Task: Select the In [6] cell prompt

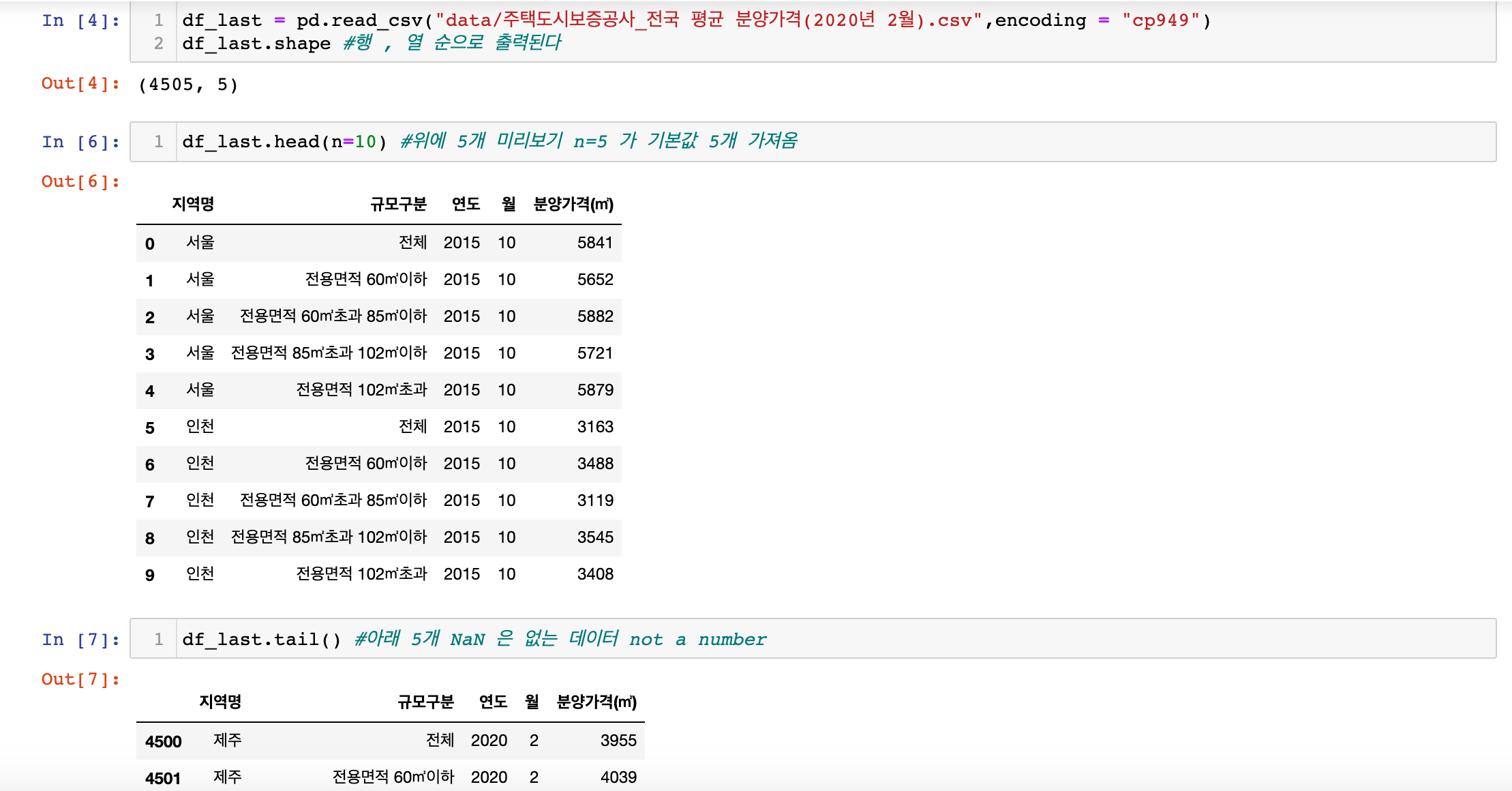Action: tap(80, 142)
